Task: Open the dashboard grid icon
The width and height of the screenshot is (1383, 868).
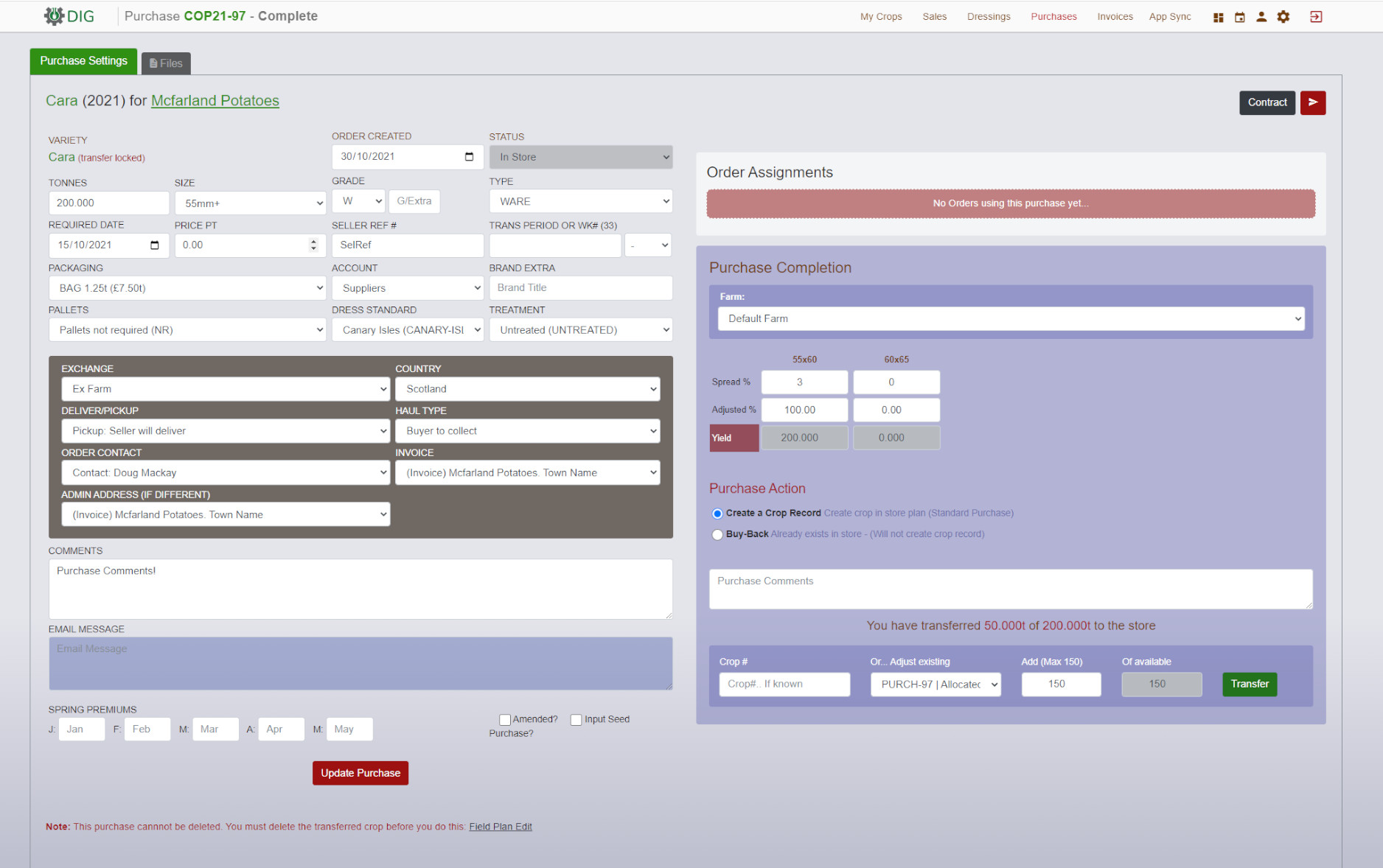Action: point(1218,17)
